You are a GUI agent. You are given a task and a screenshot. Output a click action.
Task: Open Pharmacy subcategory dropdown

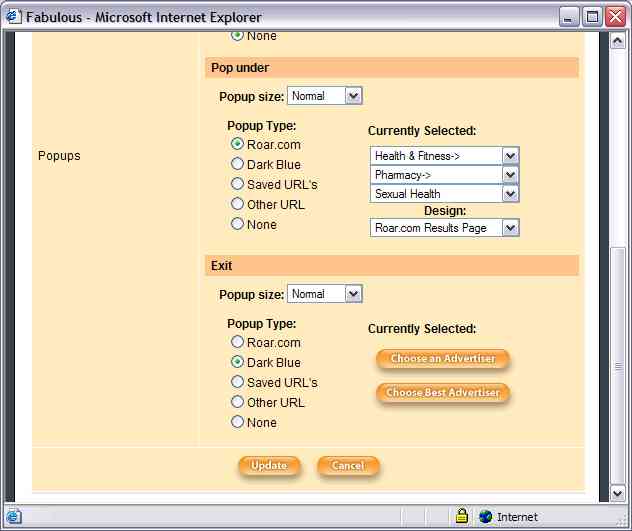445,175
